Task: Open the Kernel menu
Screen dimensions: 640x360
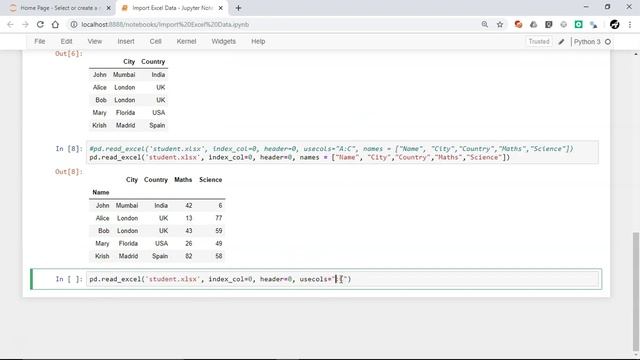Action: [187, 41]
